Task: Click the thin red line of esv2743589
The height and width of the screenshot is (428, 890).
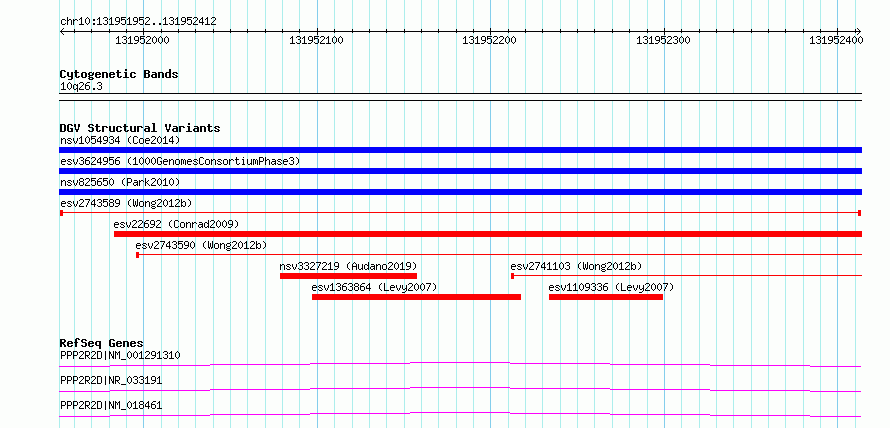Action: pyautogui.click(x=460, y=213)
